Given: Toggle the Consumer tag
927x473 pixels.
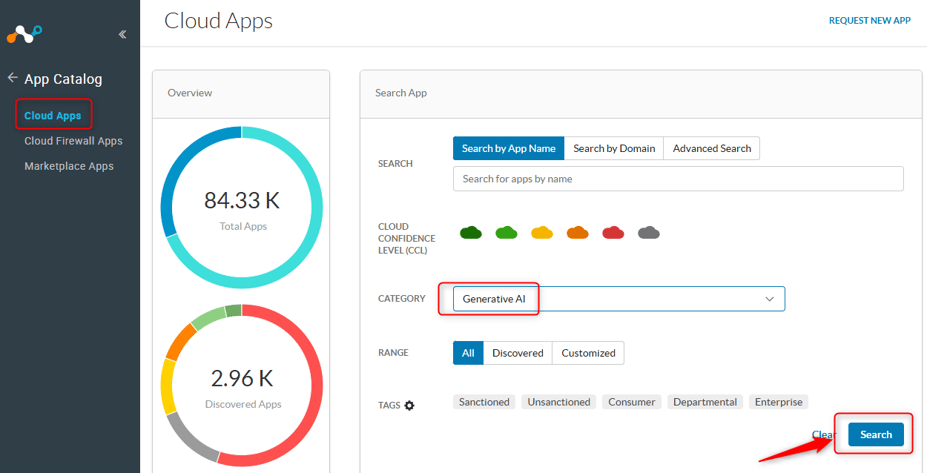Looking at the screenshot, I should [x=631, y=402].
